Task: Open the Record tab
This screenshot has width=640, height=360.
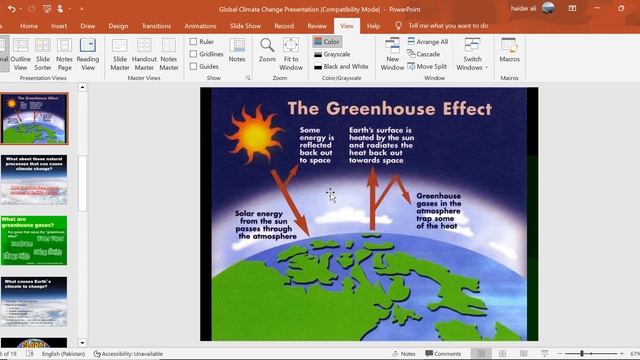Action: pyautogui.click(x=284, y=26)
